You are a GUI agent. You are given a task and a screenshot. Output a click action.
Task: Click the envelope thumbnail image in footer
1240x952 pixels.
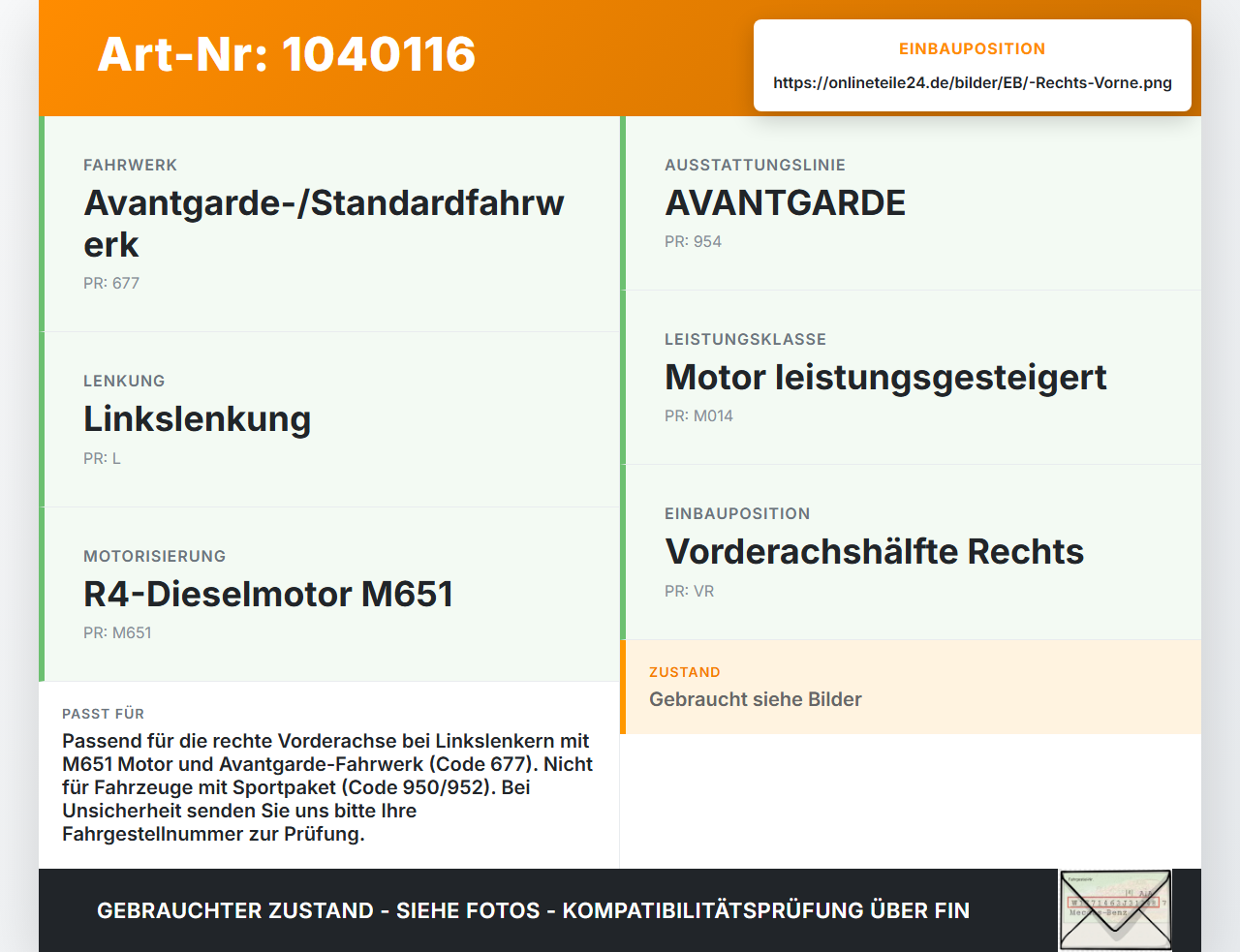coord(1115,910)
